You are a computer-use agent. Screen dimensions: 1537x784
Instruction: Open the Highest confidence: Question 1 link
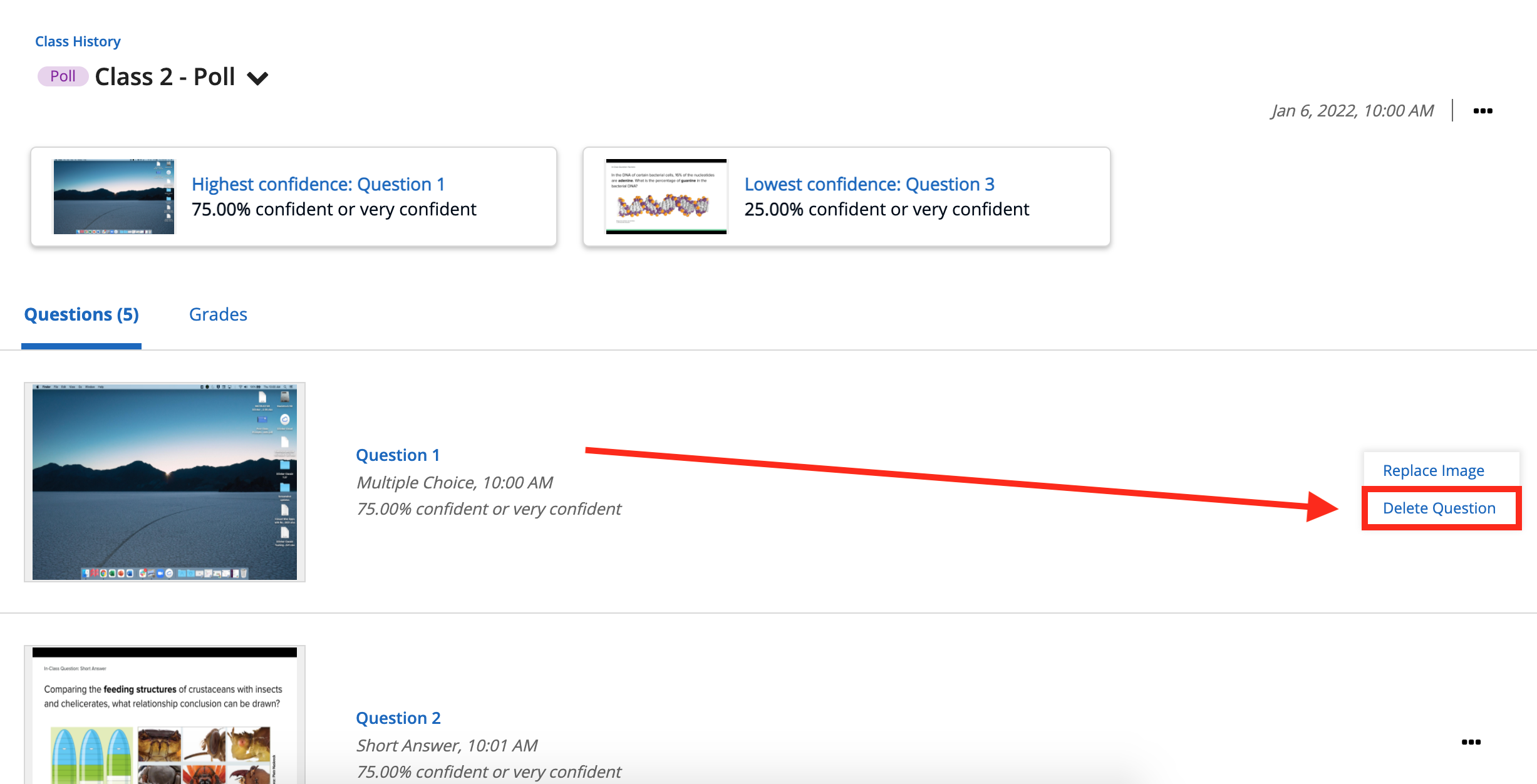318,183
